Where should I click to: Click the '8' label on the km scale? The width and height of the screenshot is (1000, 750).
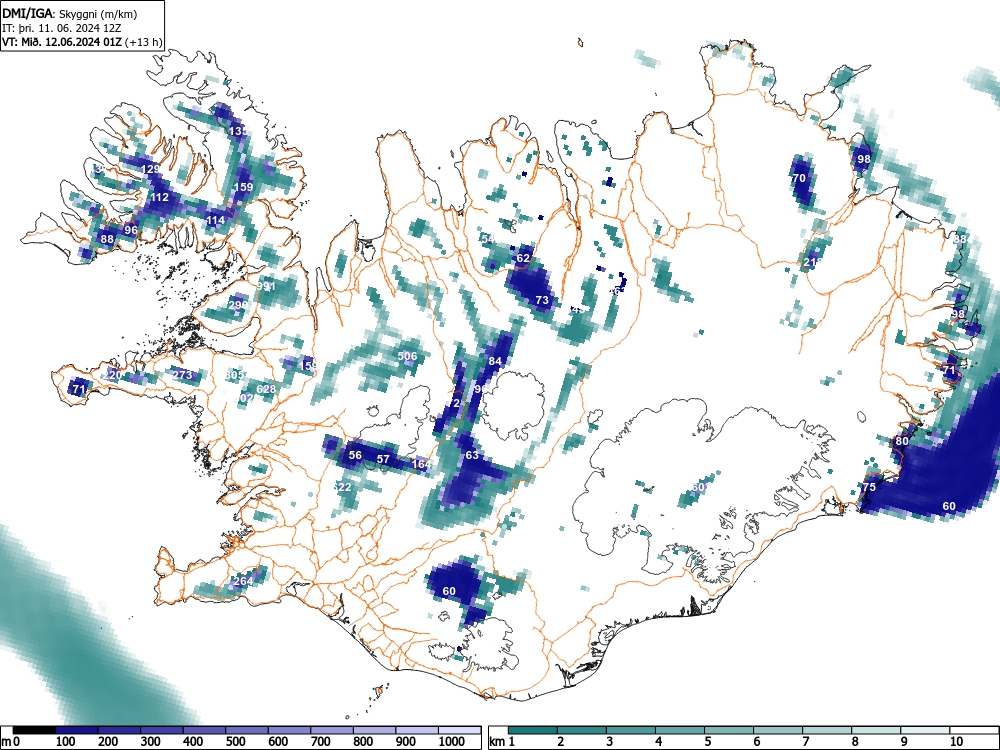coord(855,742)
